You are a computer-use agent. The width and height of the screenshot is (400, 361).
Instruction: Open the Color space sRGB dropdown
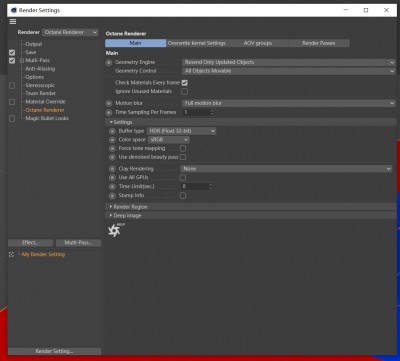(x=168, y=140)
